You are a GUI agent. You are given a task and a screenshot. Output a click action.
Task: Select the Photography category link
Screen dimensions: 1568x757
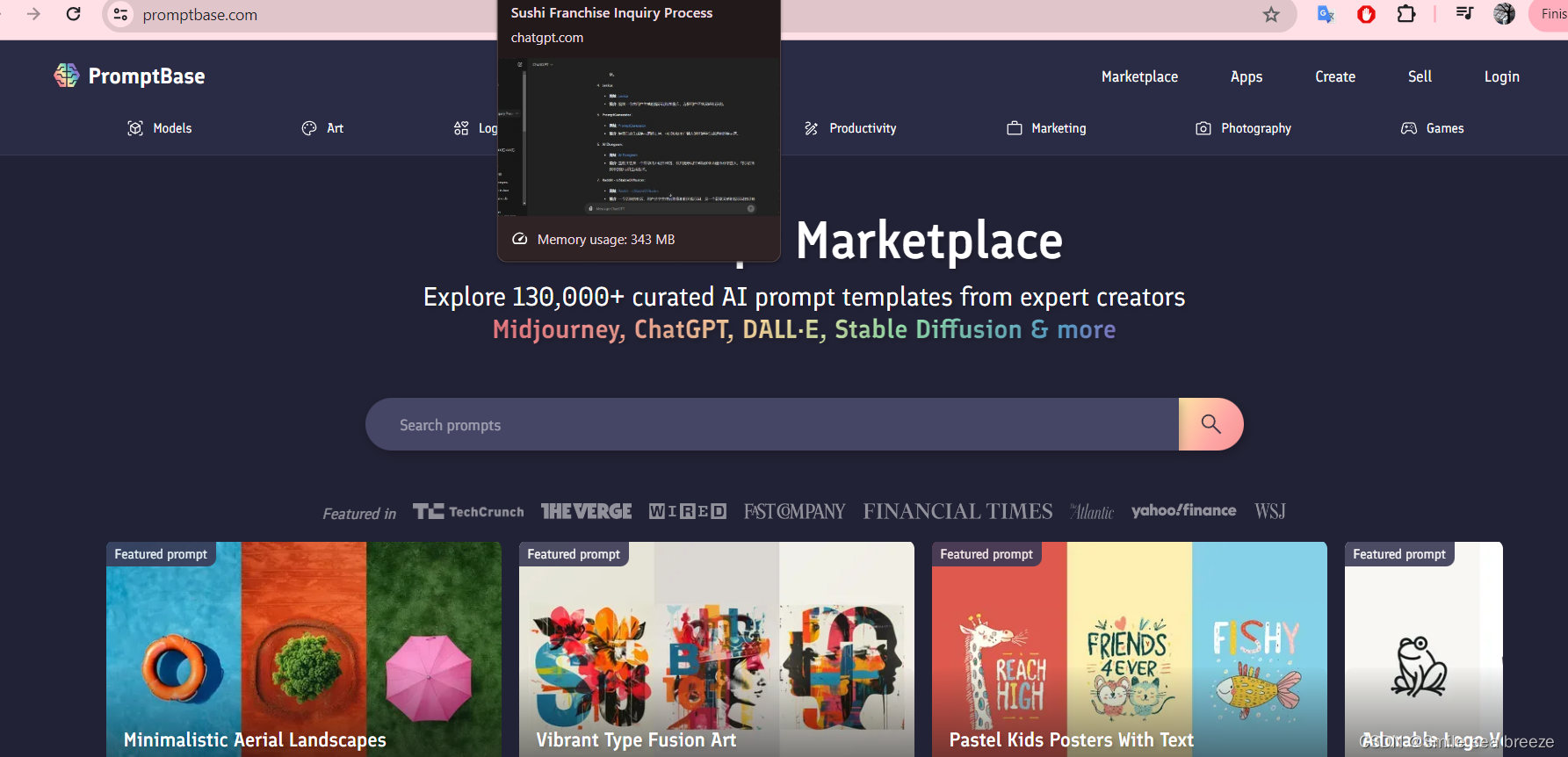click(x=1243, y=128)
